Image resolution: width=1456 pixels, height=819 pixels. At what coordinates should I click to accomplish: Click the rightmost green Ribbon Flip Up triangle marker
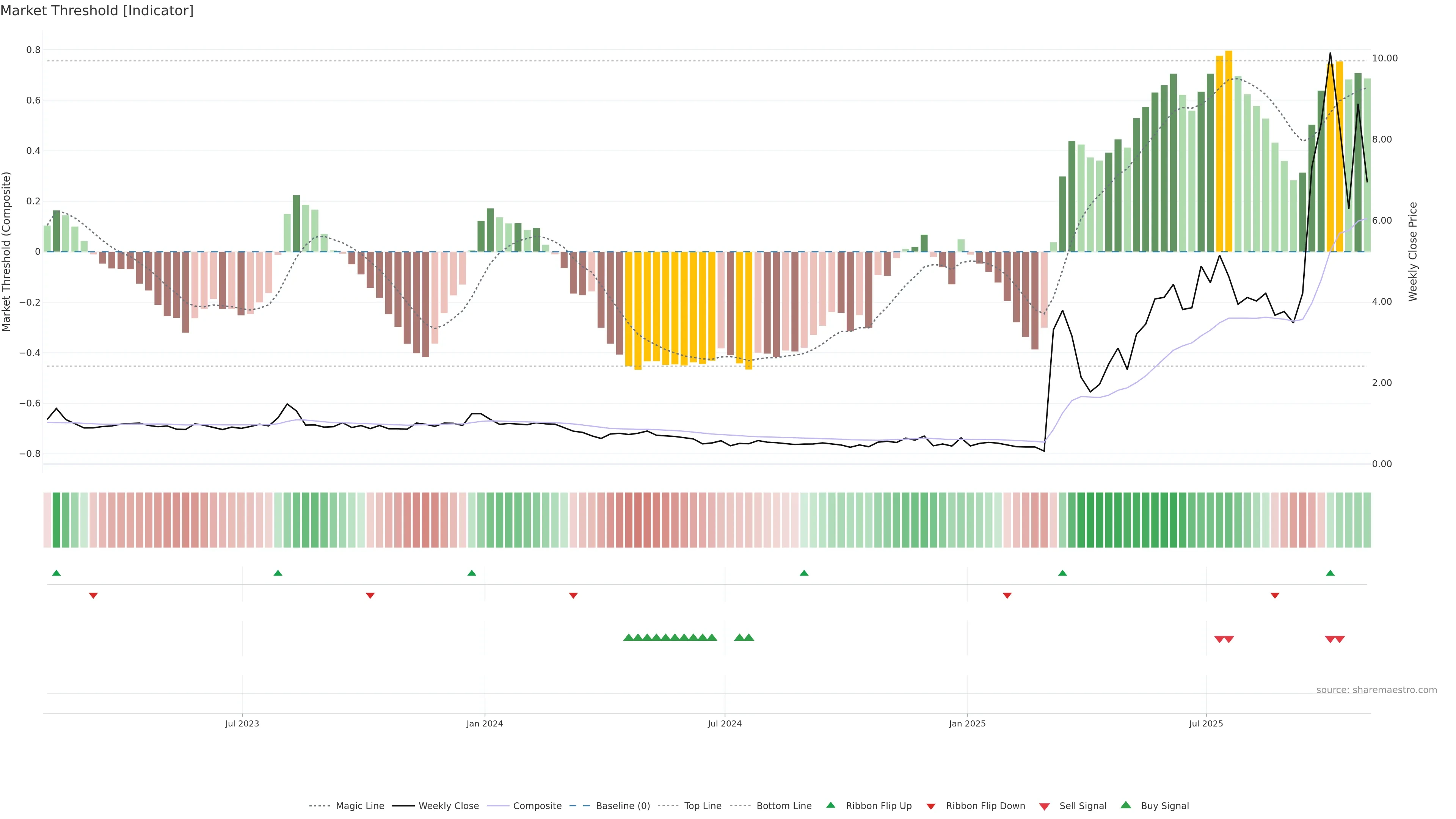click(x=1330, y=573)
